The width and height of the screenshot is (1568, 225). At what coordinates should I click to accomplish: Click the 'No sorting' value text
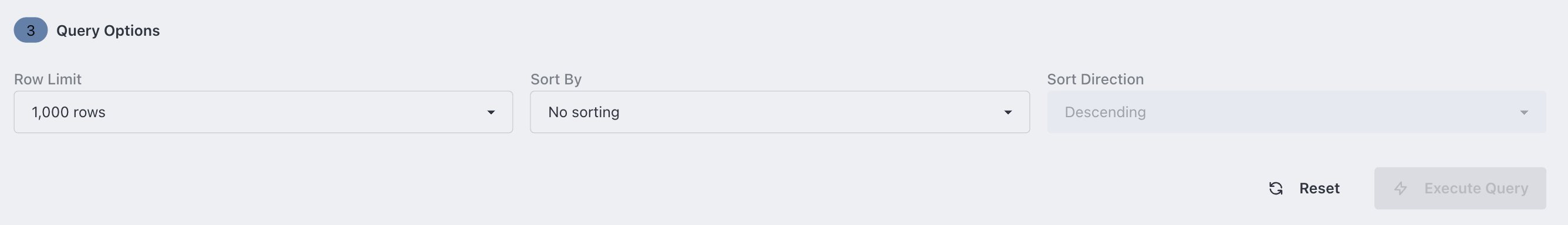pos(584,112)
